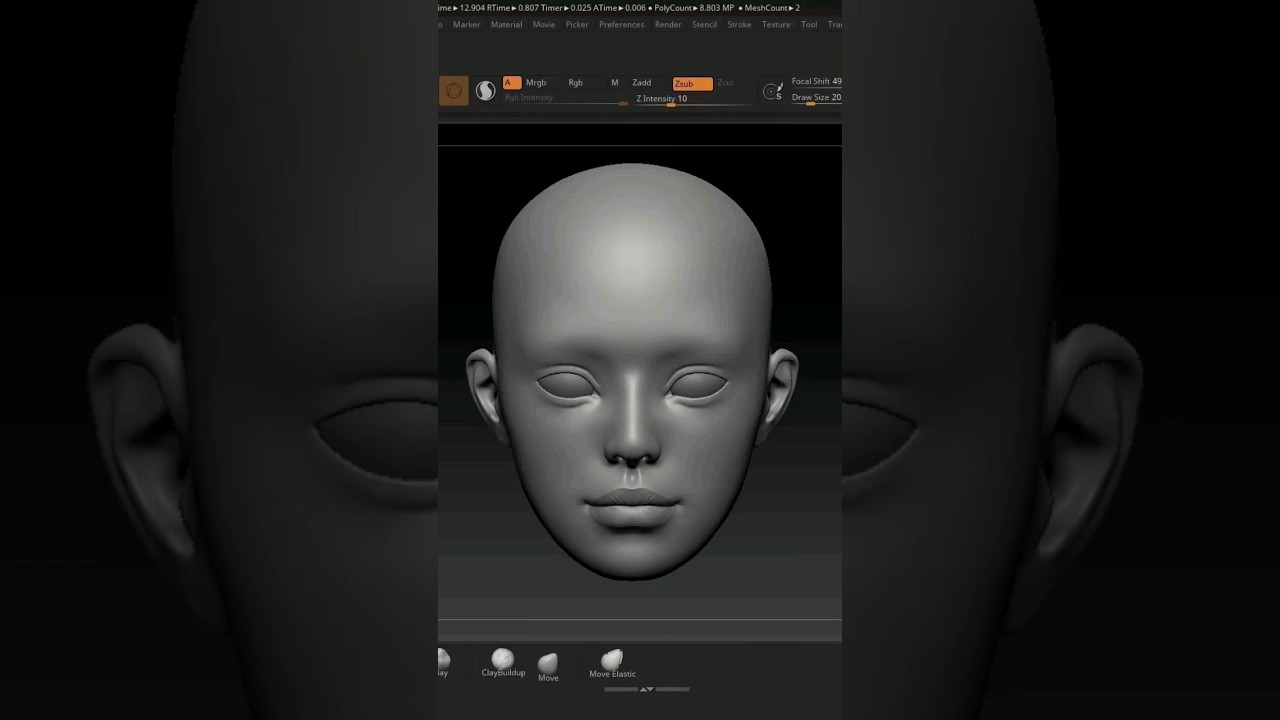Switch to Zadd mode
The height and width of the screenshot is (720, 1280).
click(x=641, y=83)
